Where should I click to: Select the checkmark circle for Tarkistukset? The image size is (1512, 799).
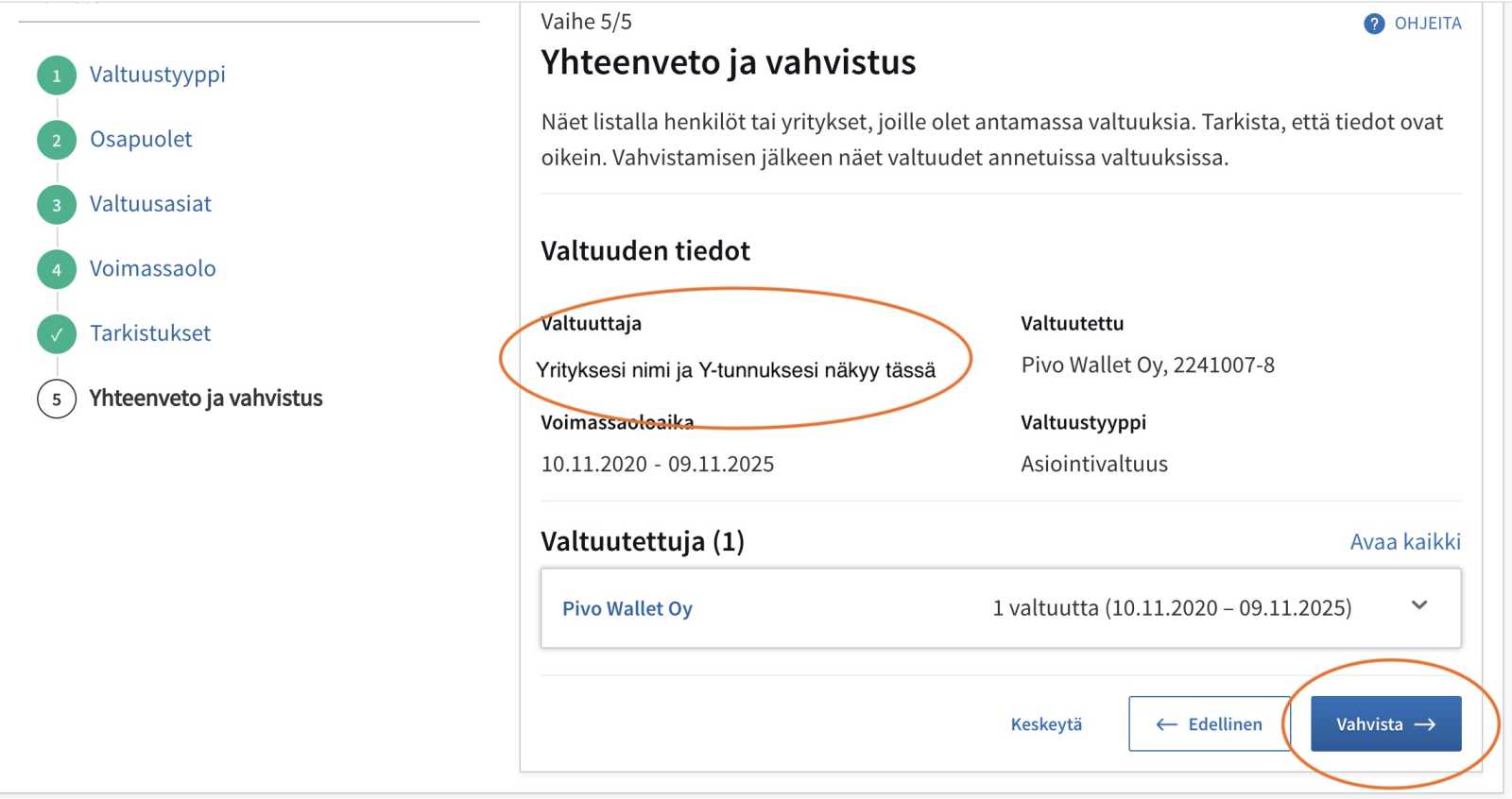57,334
